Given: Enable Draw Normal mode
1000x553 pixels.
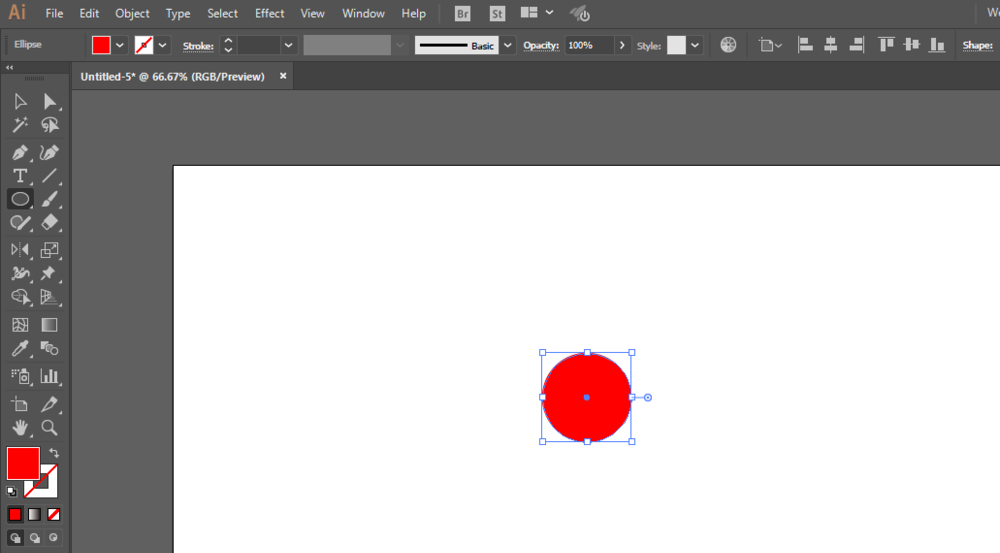Looking at the screenshot, I should (15, 538).
